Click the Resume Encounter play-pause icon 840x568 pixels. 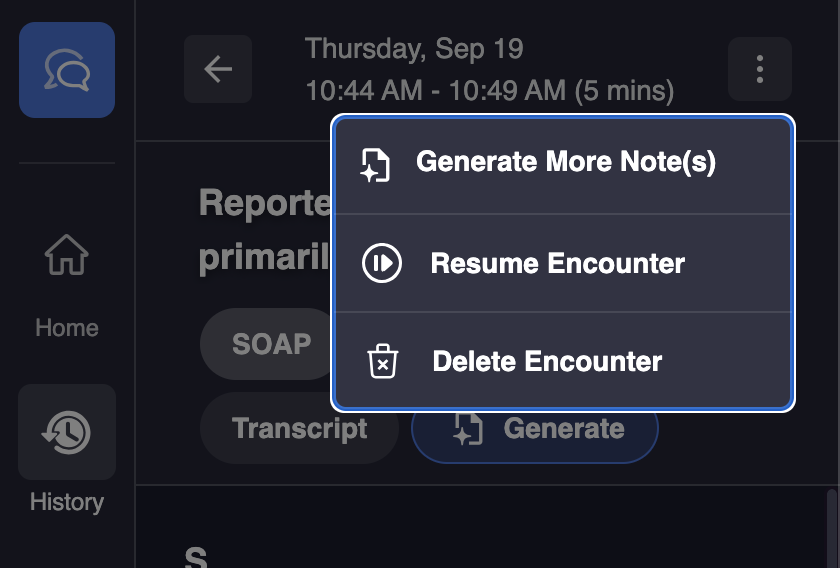click(381, 264)
